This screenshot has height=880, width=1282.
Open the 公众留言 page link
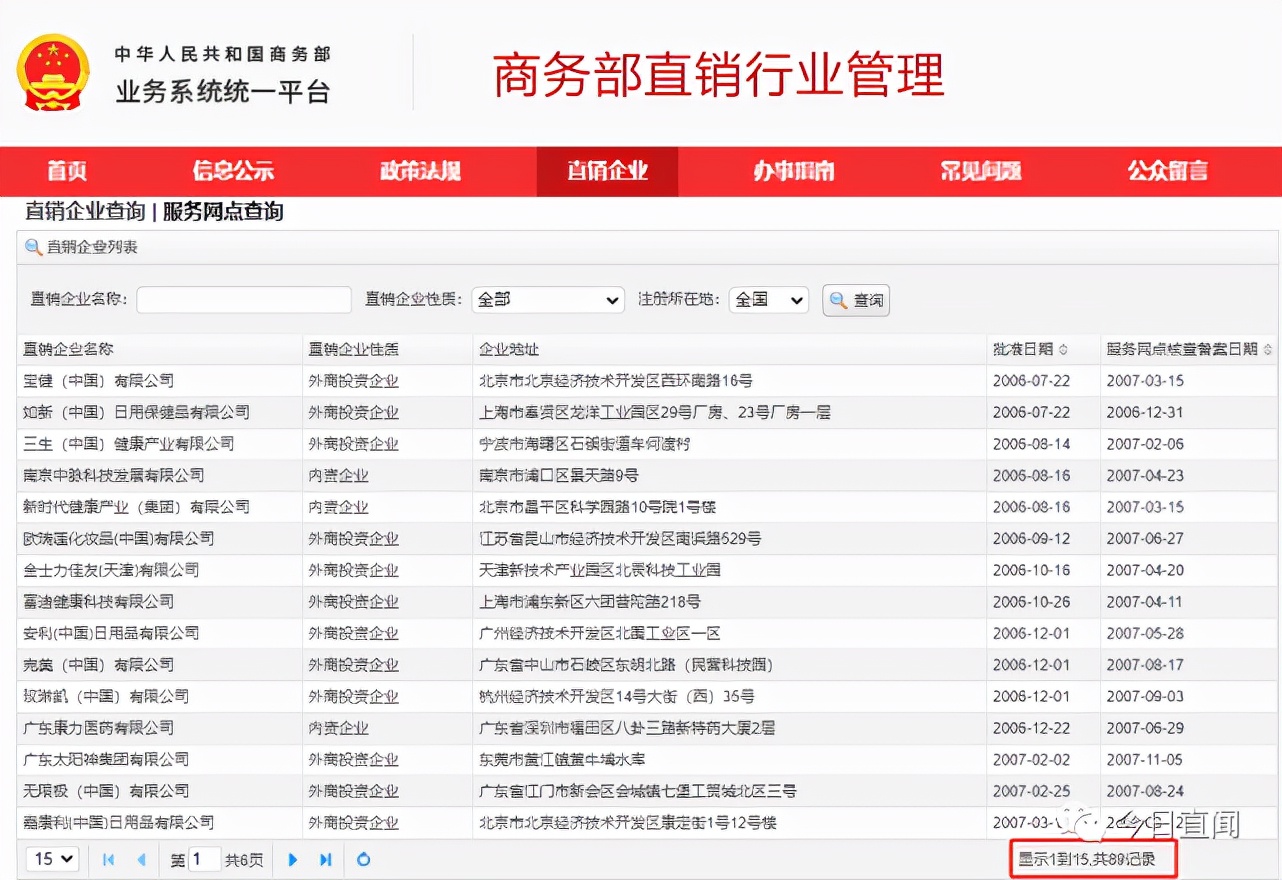pos(1165,171)
